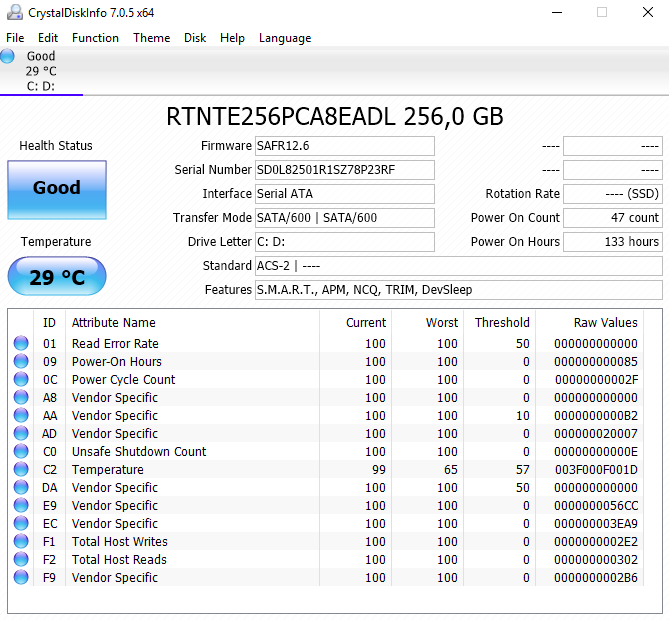Select the C: D: disk tab
The height and width of the screenshot is (620, 669).
[x=41, y=86]
